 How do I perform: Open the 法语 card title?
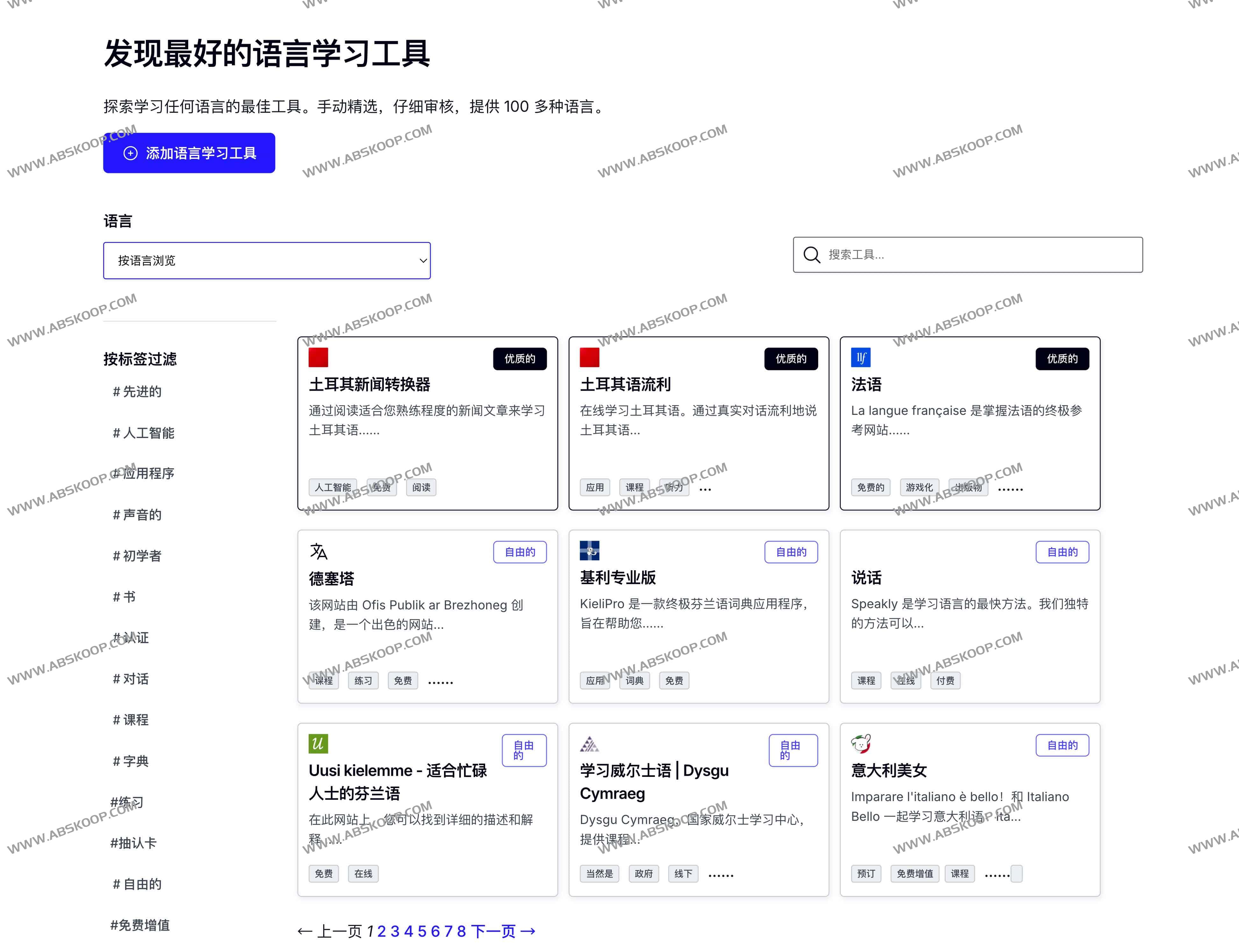click(866, 385)
